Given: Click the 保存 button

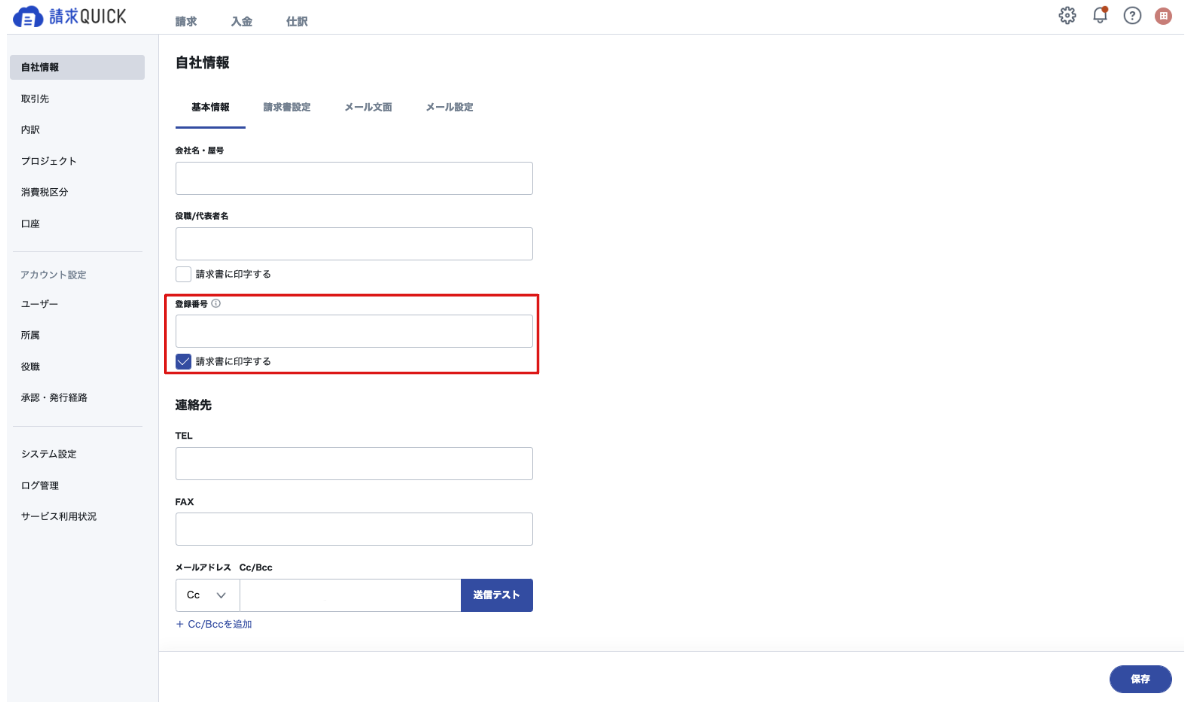Looking at the screenshot, I should pyautogui.click(x=1140, y=679).
